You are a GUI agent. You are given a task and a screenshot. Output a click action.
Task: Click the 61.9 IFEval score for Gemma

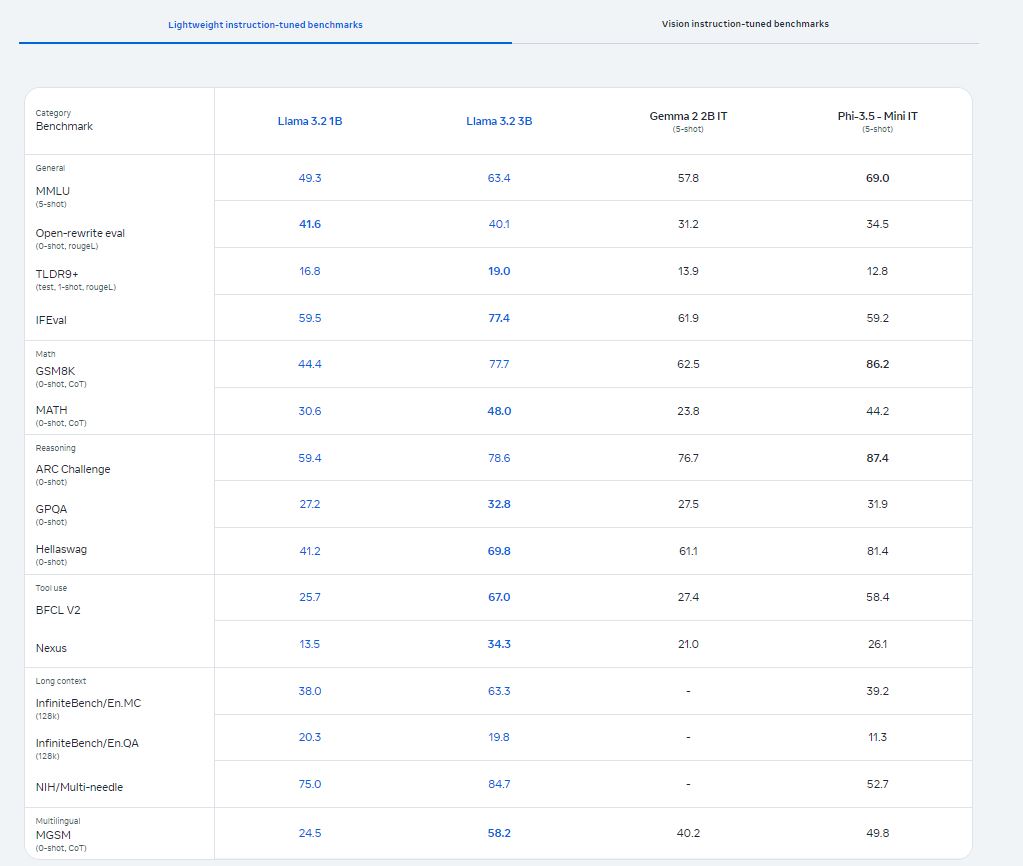[688, 318]
